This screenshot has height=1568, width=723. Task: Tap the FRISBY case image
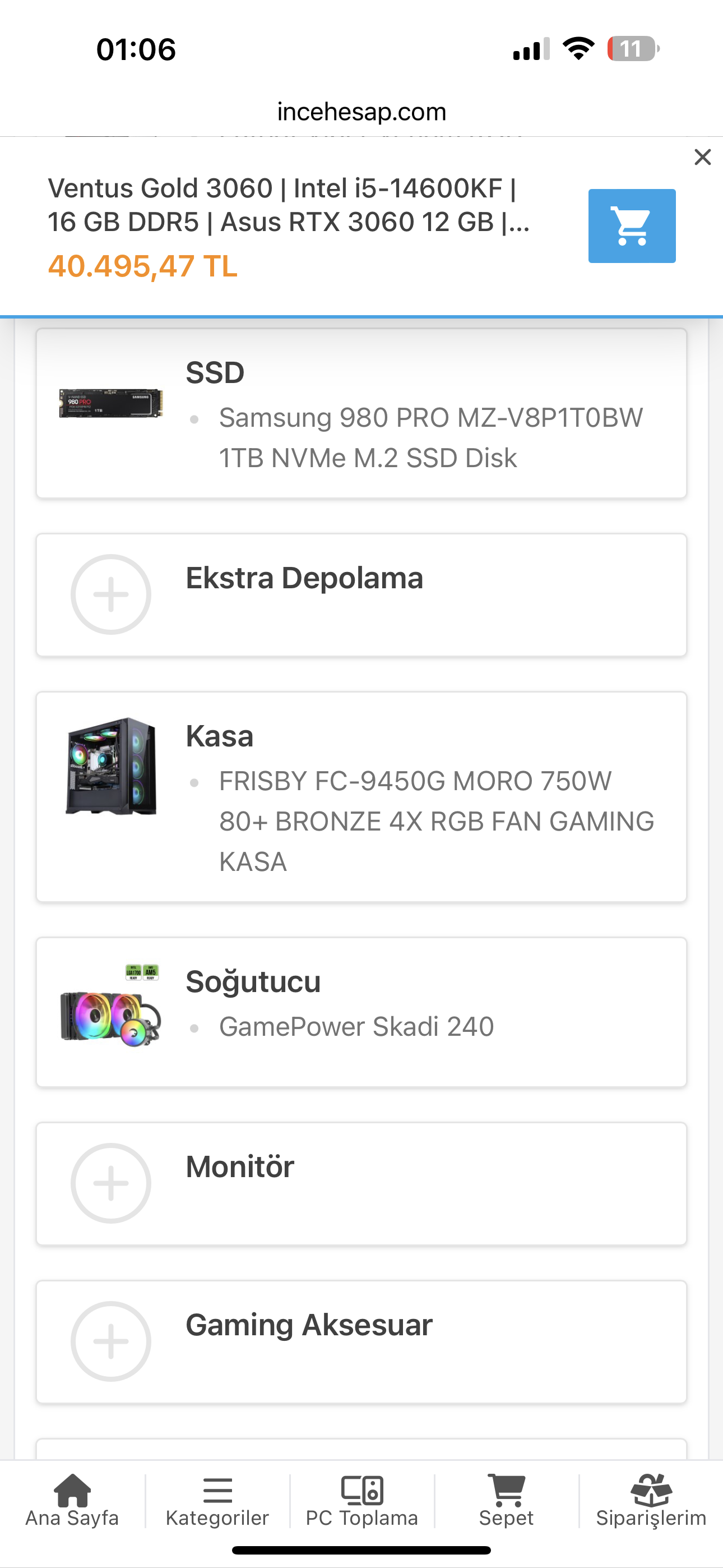[111, 765]
